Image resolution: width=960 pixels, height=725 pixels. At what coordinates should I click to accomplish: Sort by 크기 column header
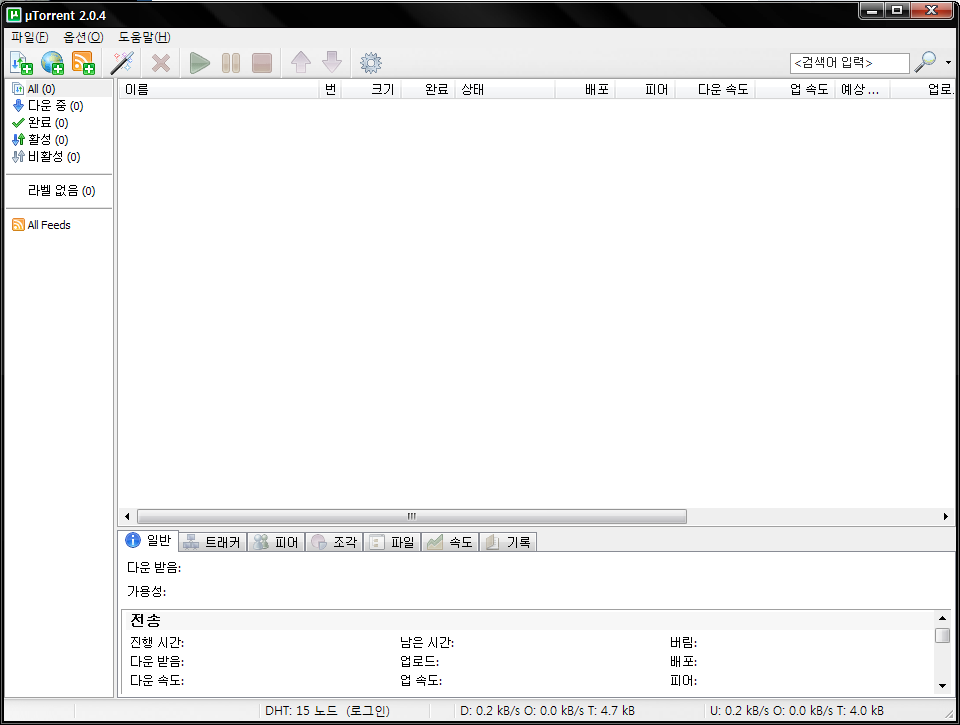pos(371,89)
